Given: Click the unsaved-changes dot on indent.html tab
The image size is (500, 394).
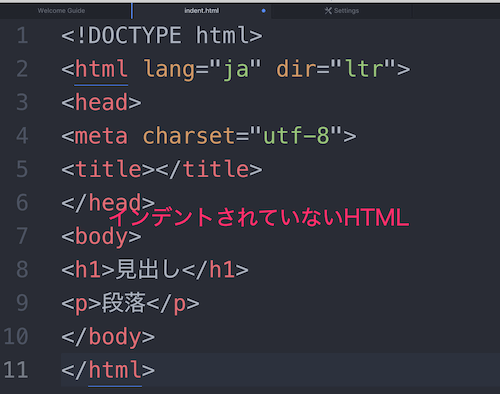Looking at the screenshot, I should 264,11.
